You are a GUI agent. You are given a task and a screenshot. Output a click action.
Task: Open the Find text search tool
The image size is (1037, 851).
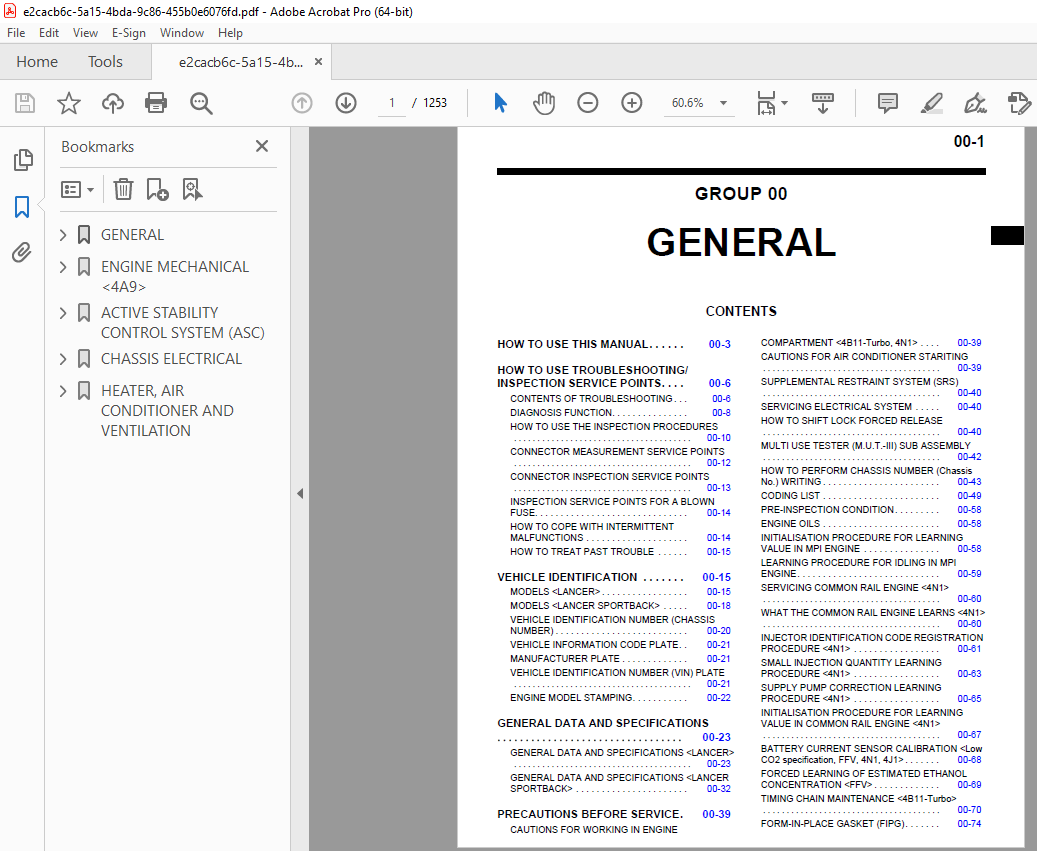(x=201, y=103)
